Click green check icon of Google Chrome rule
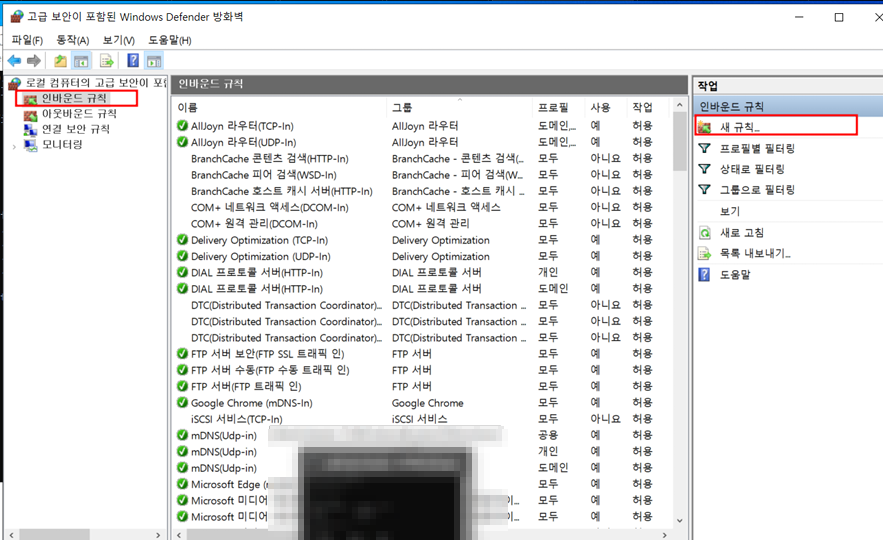Image resolution: width=886 pixels, height=540 pixels. coord(182,402)
